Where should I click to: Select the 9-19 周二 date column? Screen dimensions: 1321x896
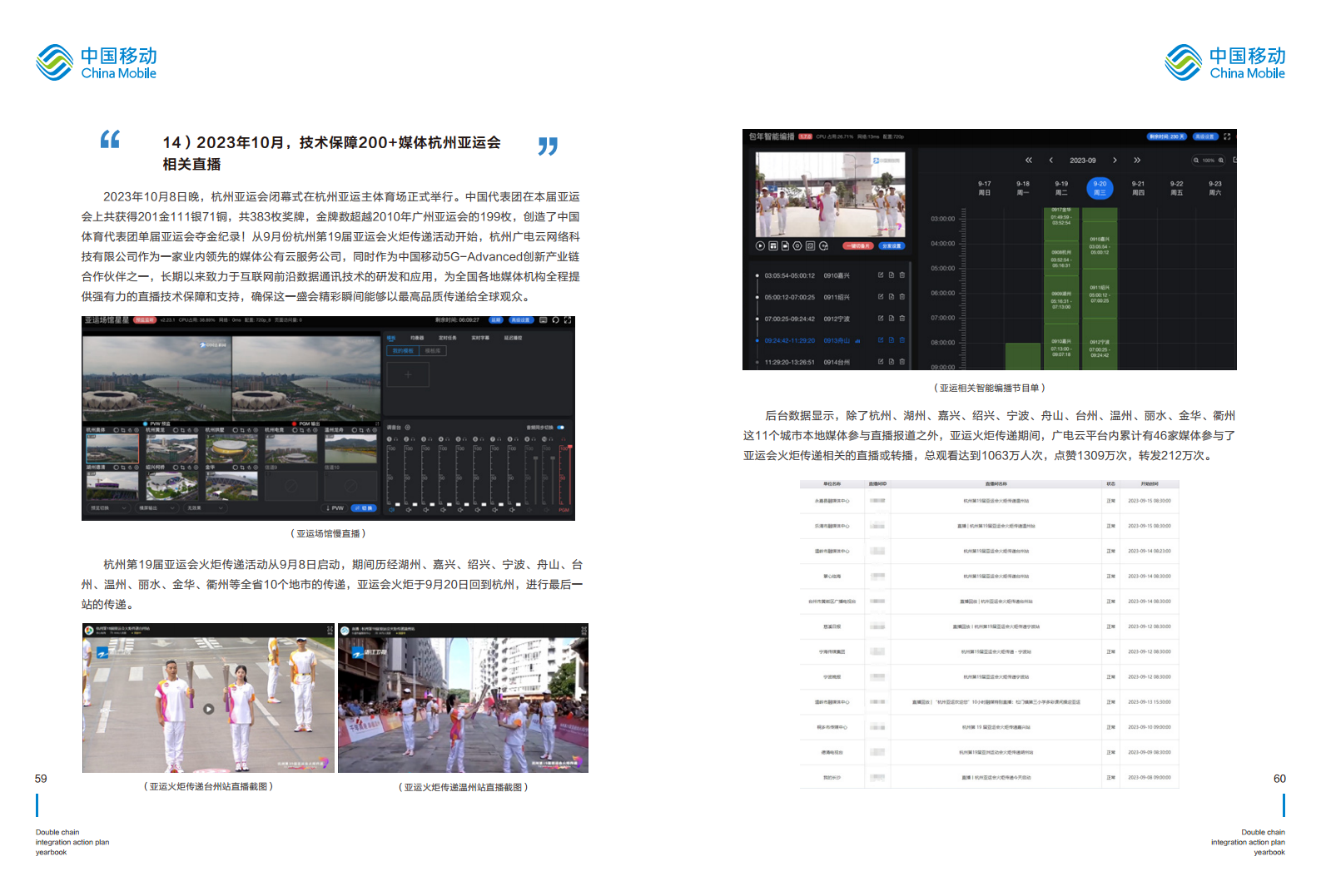[1061, 188]
